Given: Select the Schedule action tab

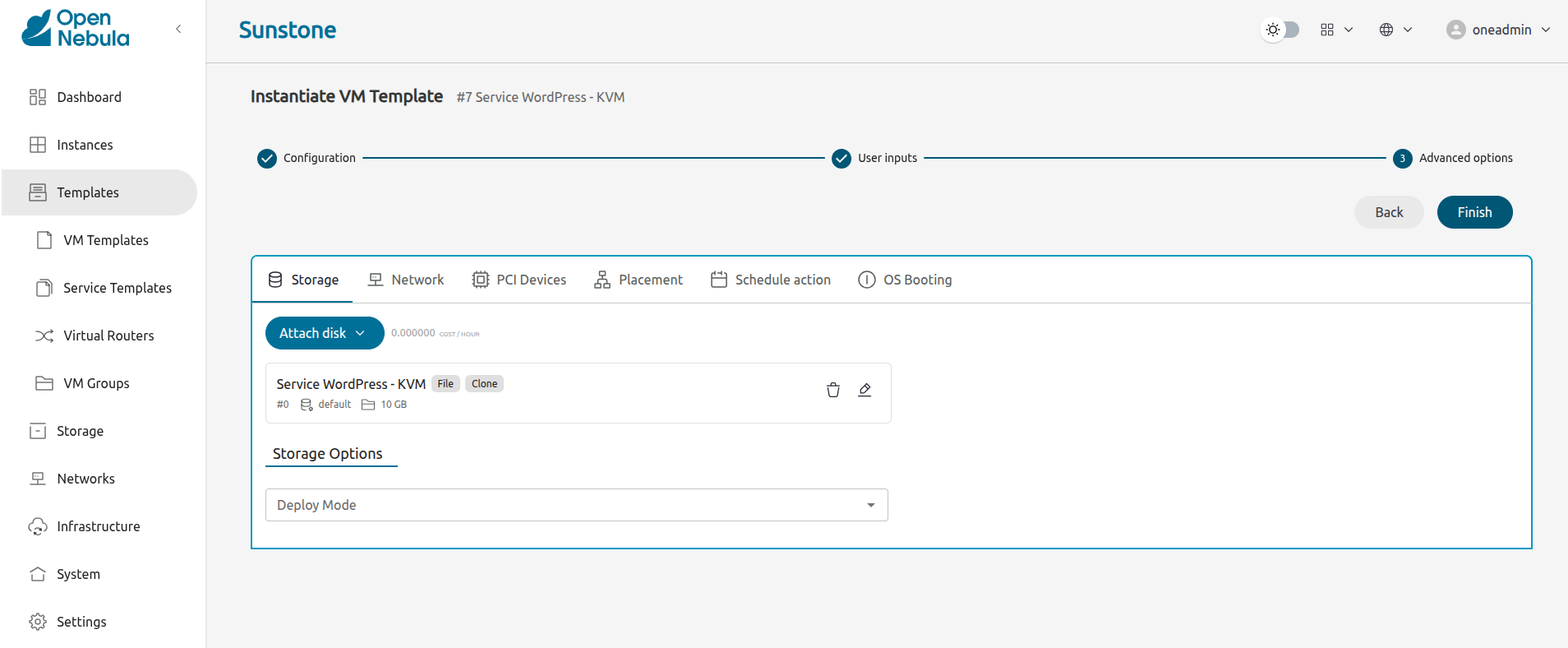Looking at the screenshot, I should pos(771,280).
